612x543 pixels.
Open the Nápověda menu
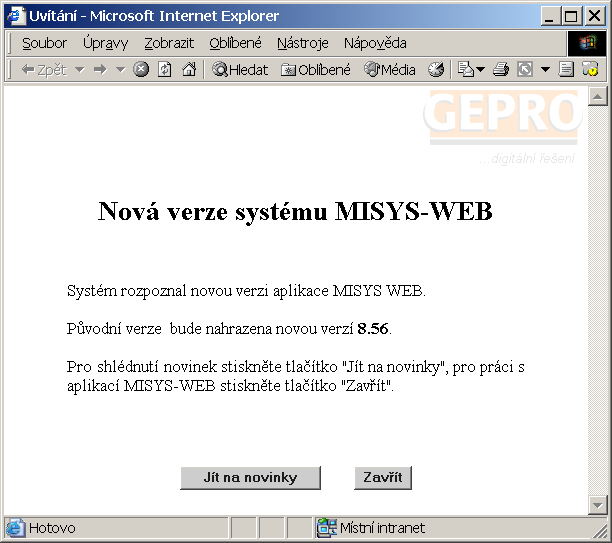pyautogui.click(x=375, y=43)
